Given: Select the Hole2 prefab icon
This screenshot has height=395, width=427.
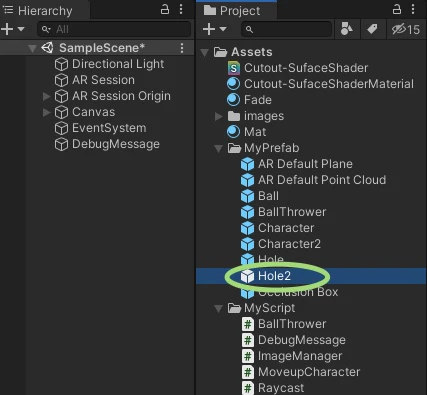Looking at the screenshot, I should 247,276.
